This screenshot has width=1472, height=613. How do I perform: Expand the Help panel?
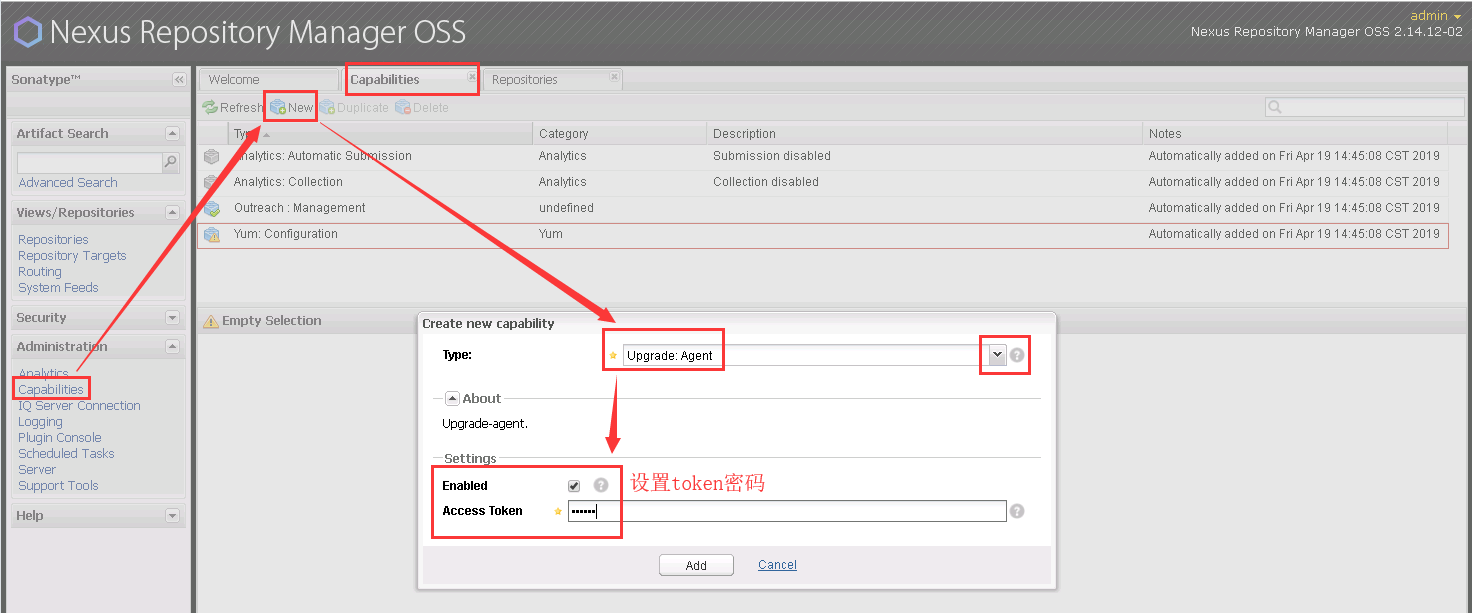pyautogui.click(x=172, y=515)
